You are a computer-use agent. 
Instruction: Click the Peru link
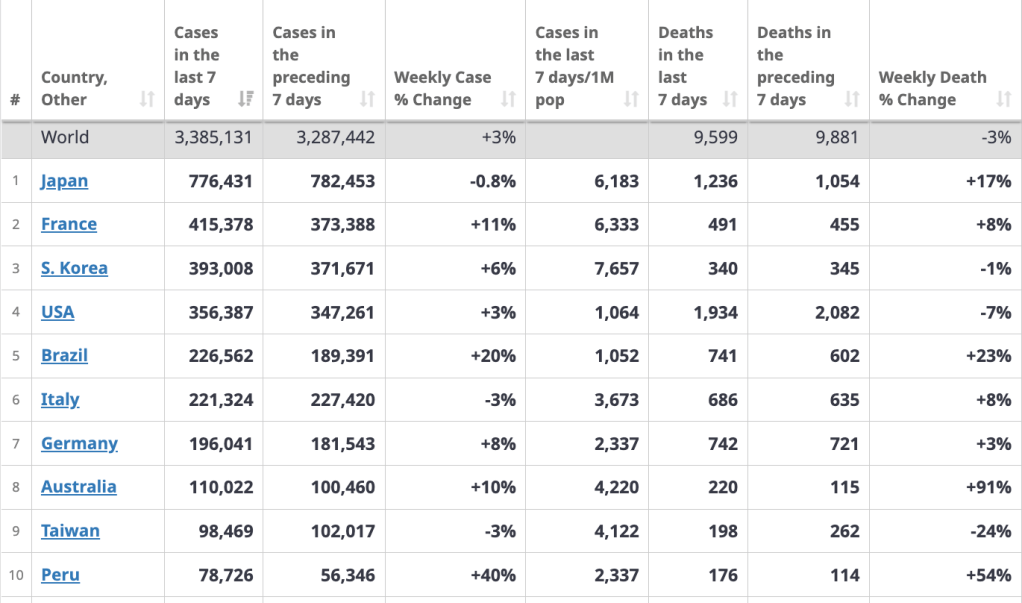[60, 575]
